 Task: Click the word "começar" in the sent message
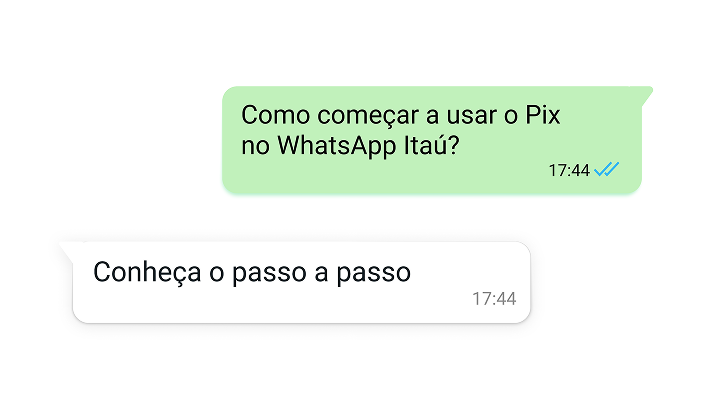(368, 116)
